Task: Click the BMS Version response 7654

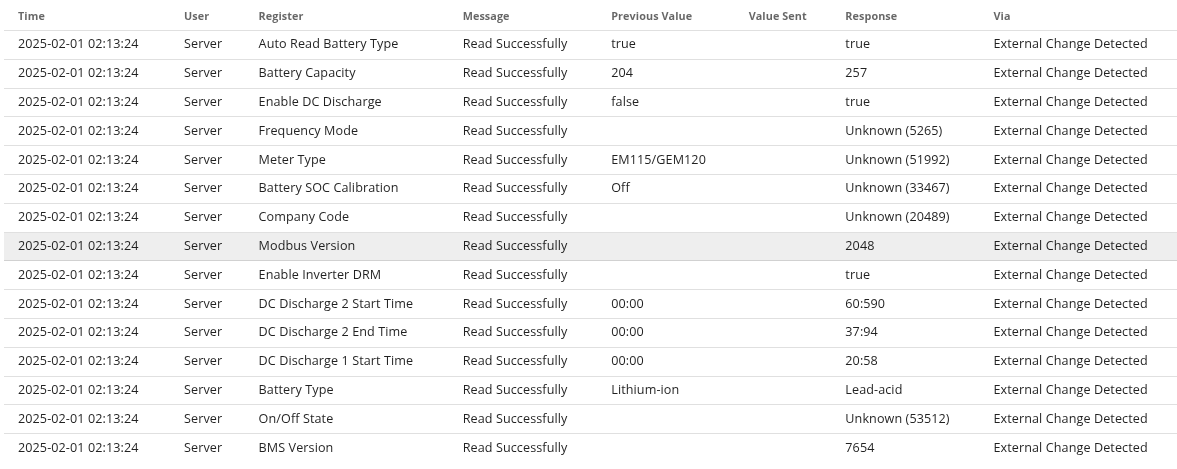Action: [859, 448]
